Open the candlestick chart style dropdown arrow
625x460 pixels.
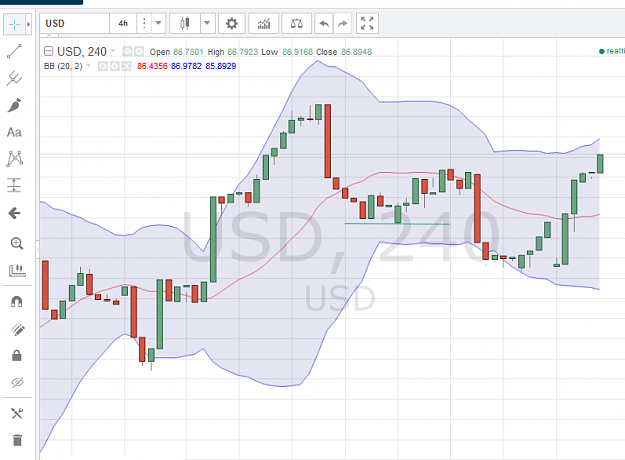[x=207, y=23]
